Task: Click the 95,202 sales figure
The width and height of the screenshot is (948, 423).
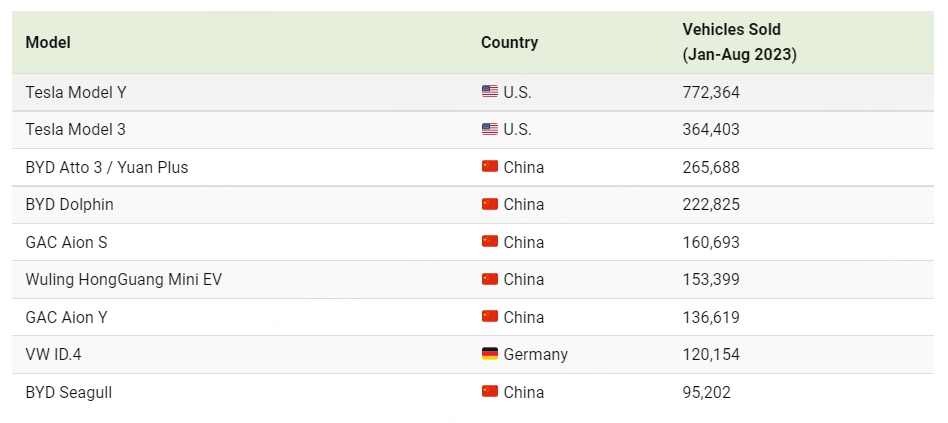Action: tap(707, 392)
